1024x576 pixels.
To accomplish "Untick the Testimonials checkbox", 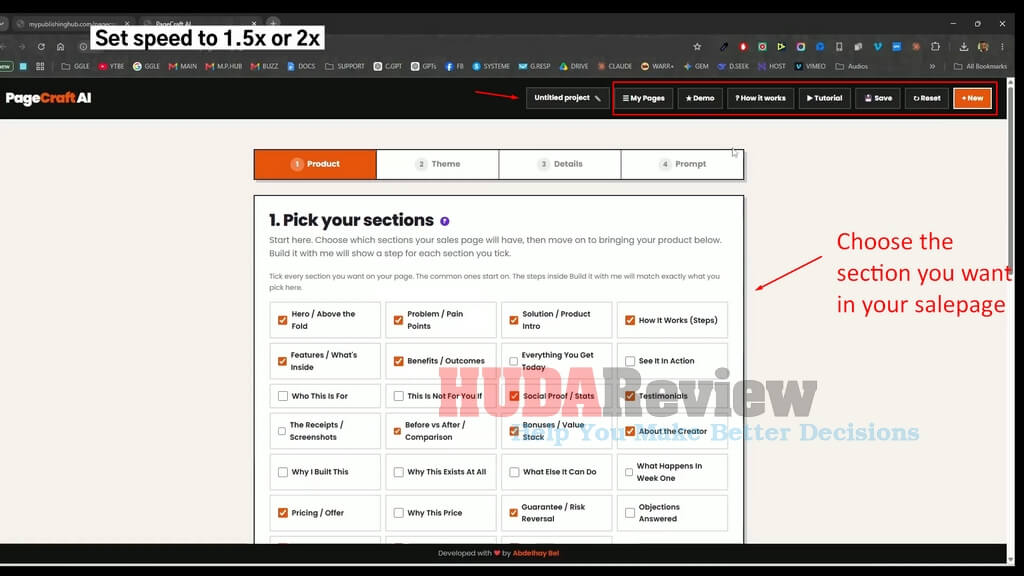I will (x=630, y=396).
